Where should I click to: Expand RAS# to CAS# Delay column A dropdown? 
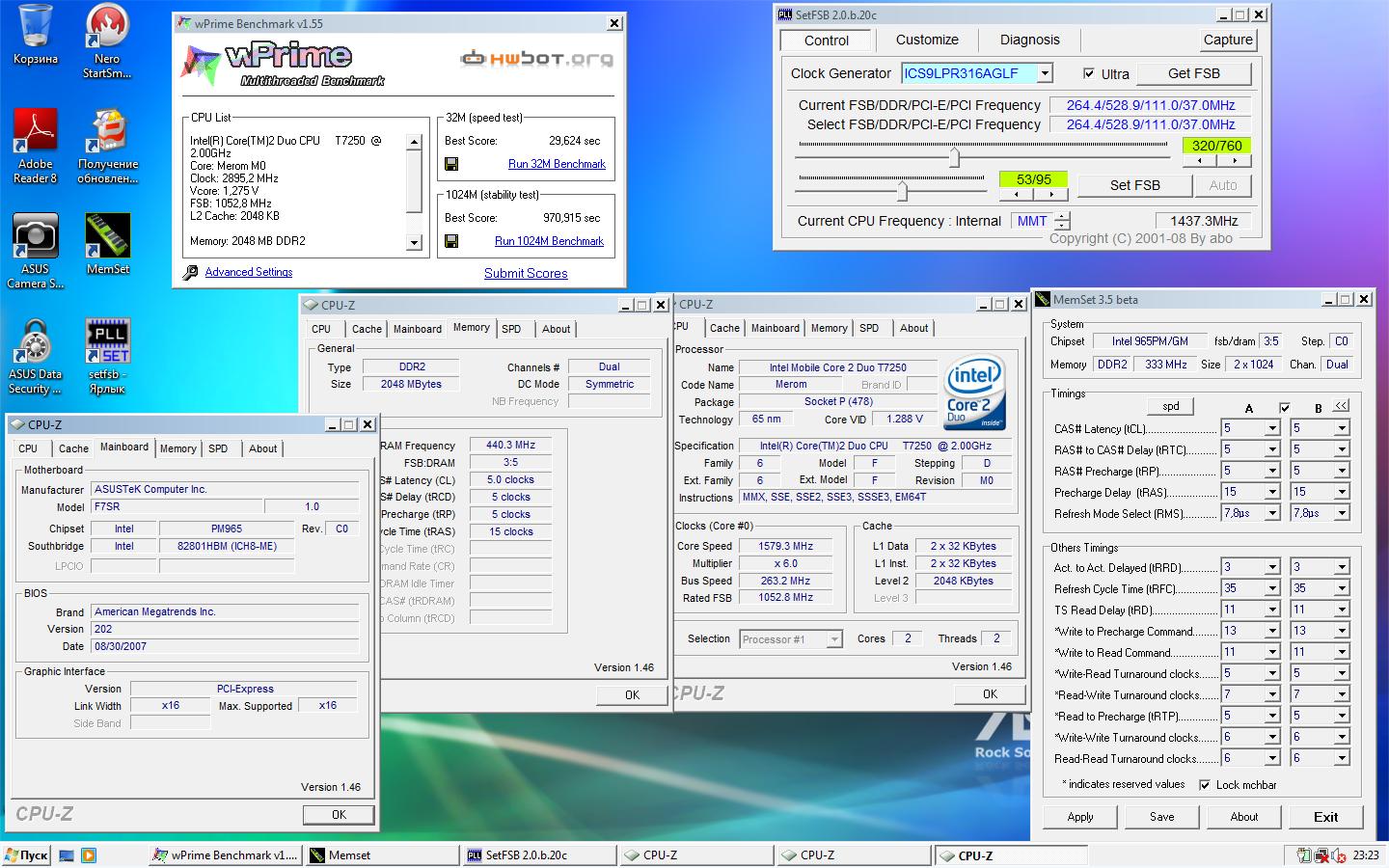pos(1272,449)
